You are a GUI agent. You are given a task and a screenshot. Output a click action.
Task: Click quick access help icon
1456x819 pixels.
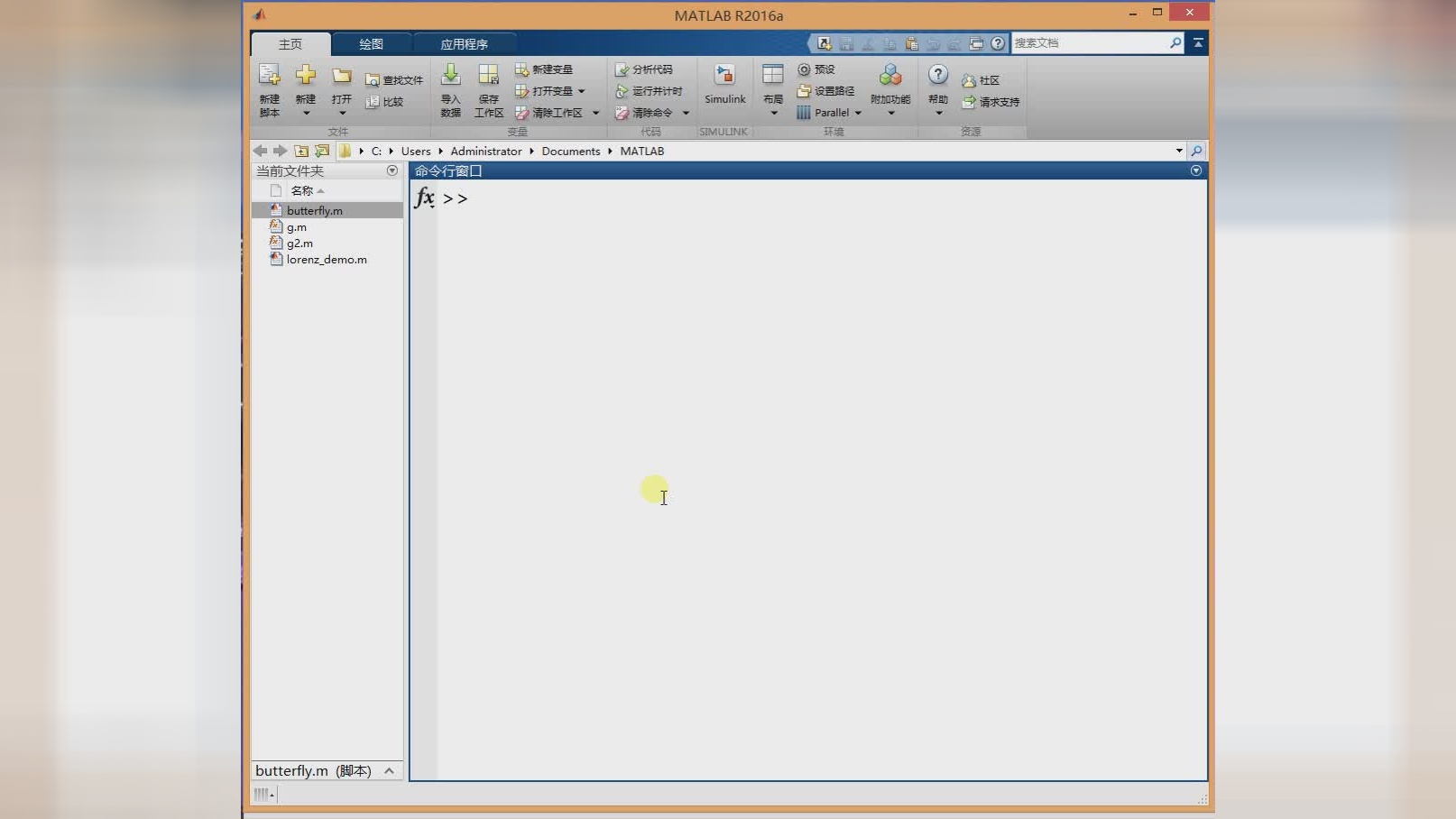pyautogui.click(x=998, y=43)
